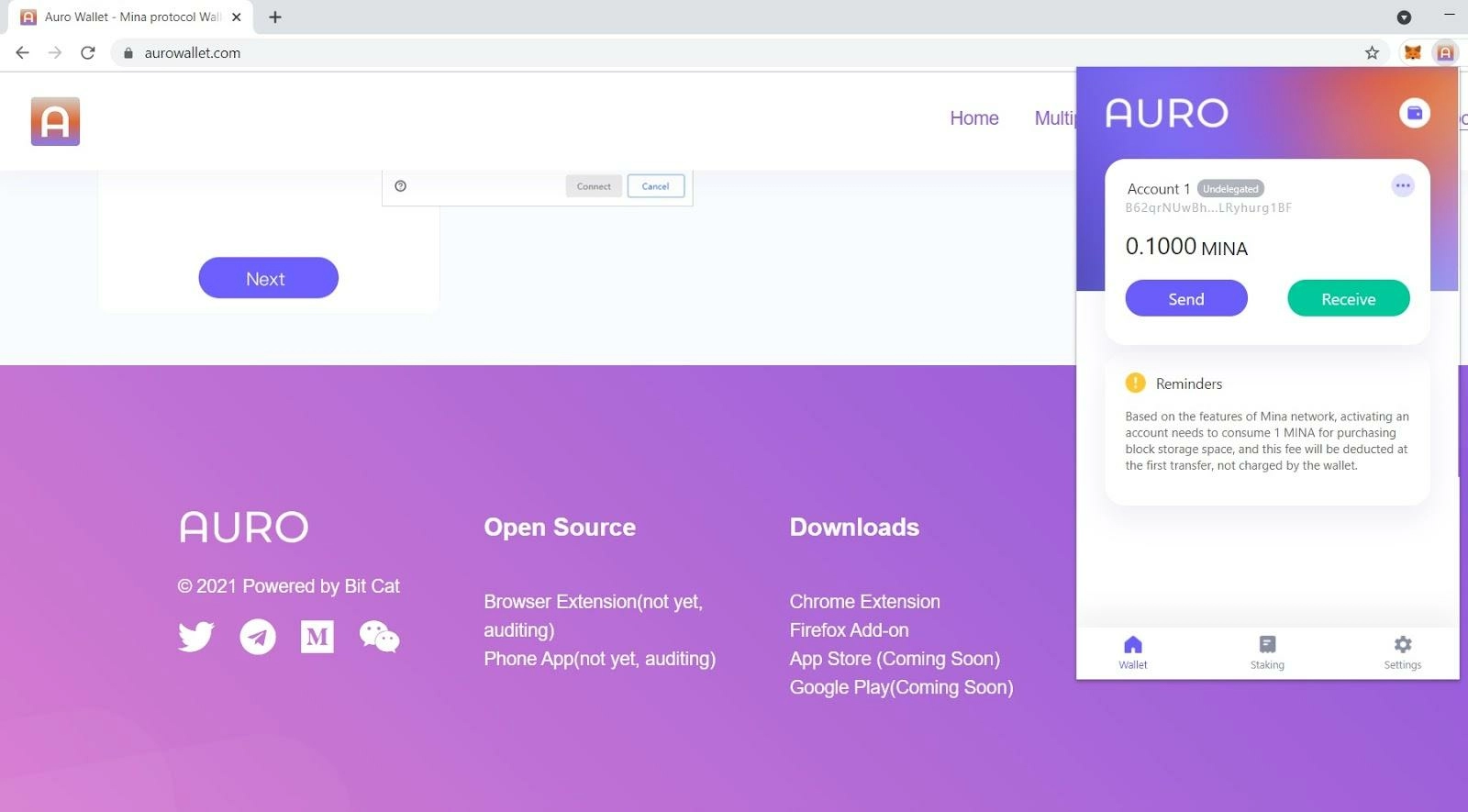
Task: Click Phone App(not yet, auditing) link
Action: (x=599, y=659)
